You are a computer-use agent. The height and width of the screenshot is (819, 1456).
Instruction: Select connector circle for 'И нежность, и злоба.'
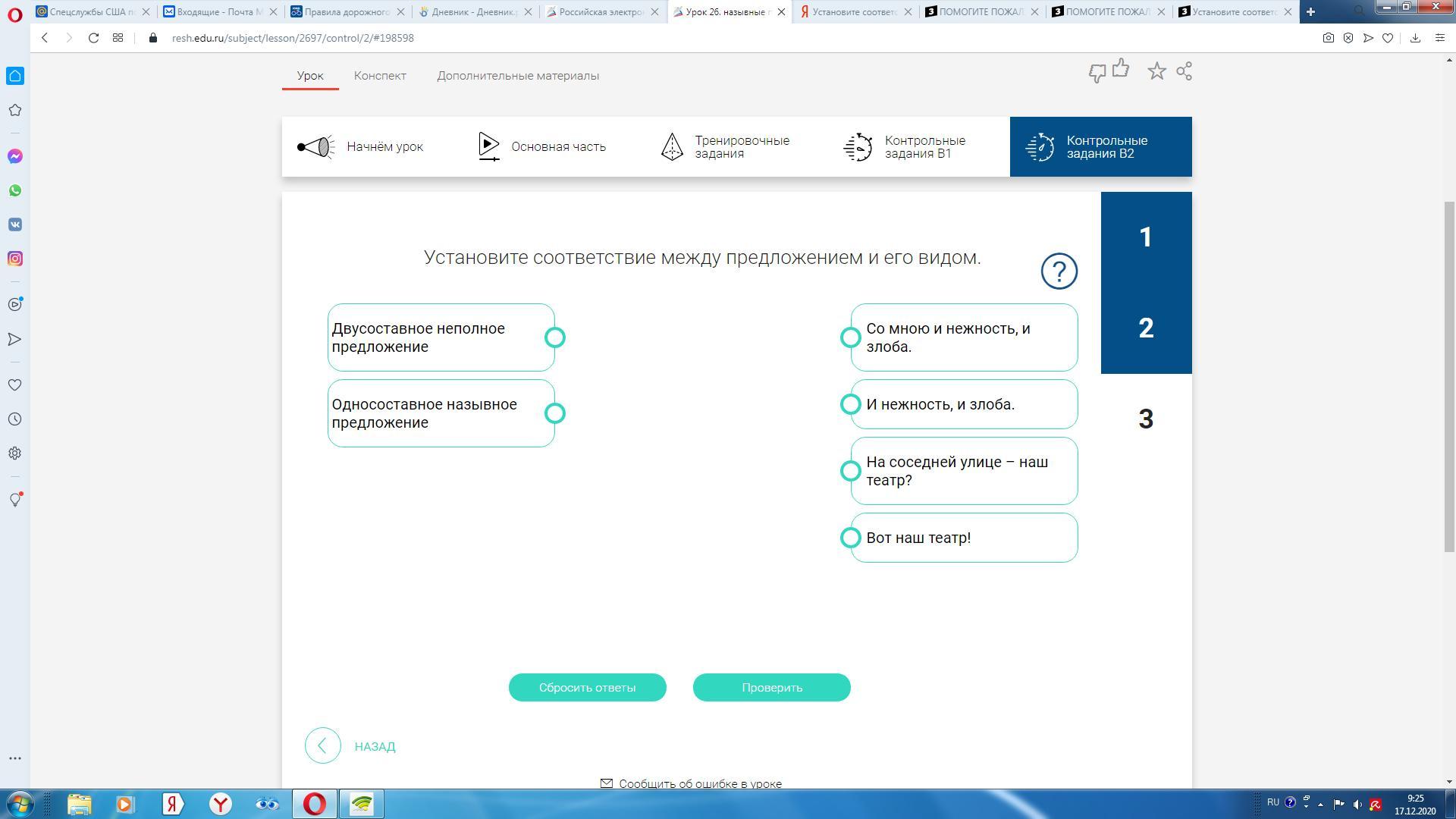pos(850,404)
